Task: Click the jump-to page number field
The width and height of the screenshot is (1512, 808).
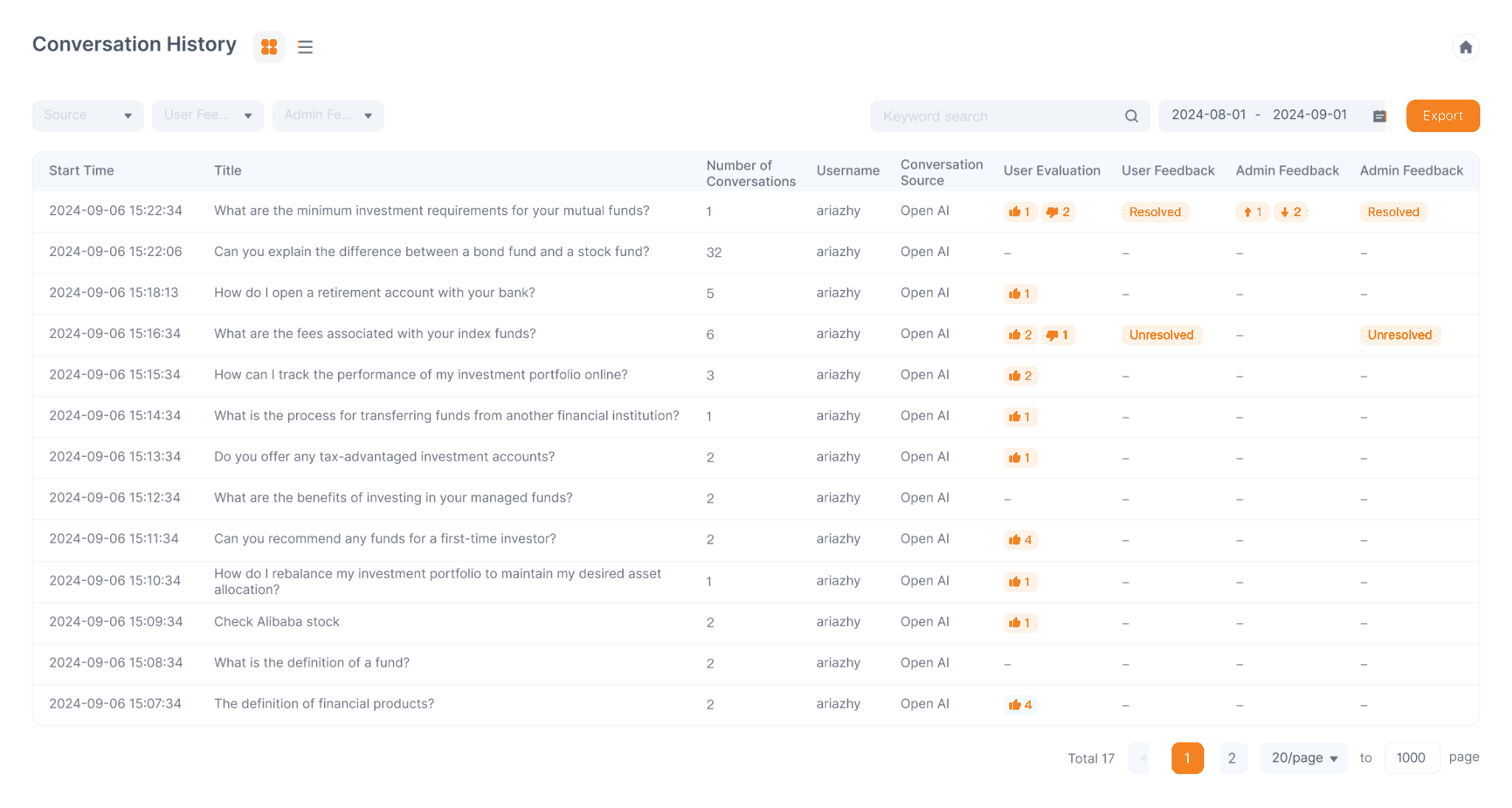Action: [x=1412, y=758]
